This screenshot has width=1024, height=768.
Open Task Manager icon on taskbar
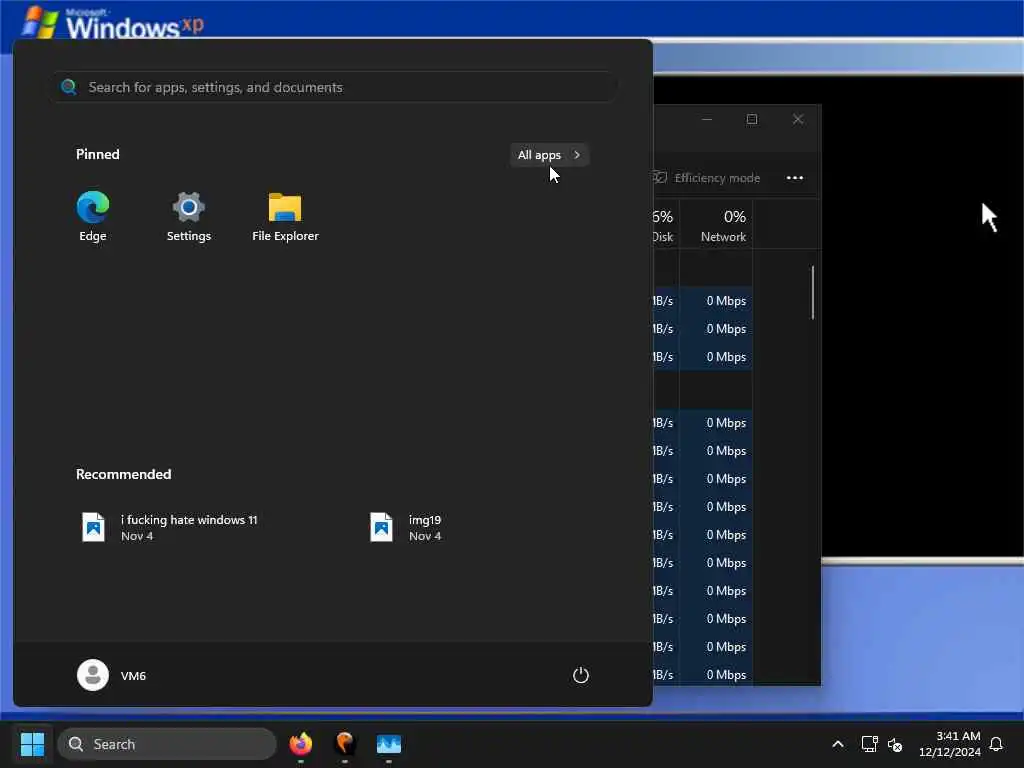[x=389, y=744]
